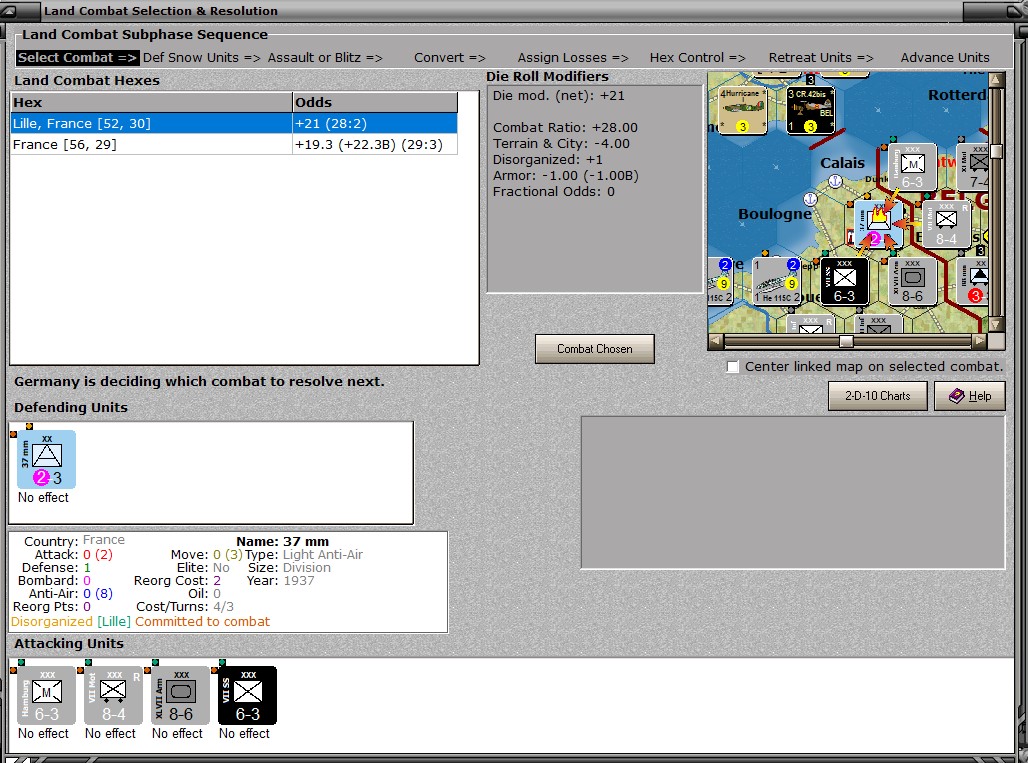Click "No effect" under the VII SS attacker
The width and height of the screenshot is (1028, 763).
(x=245, y=734)
